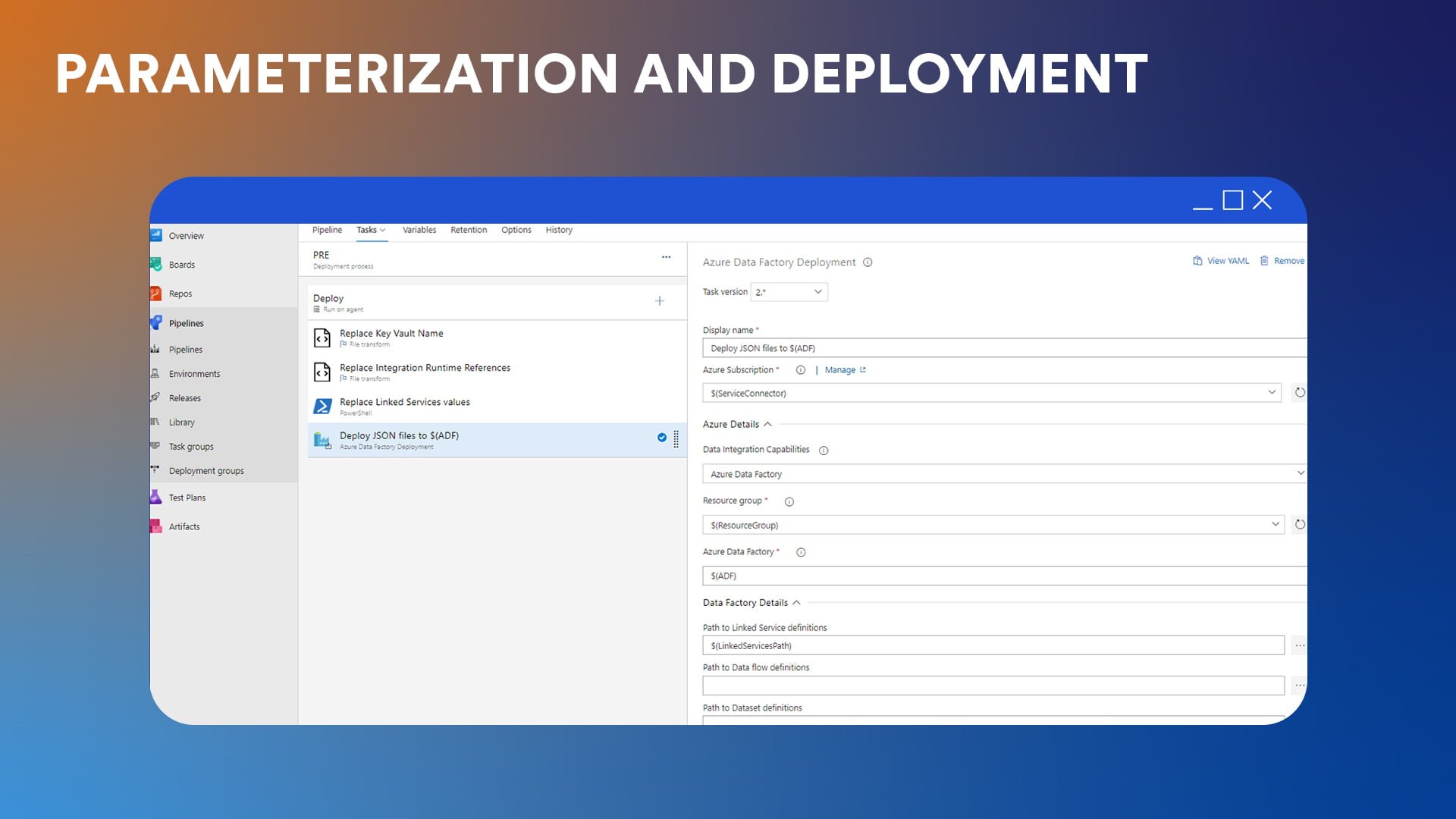The image size is (1456, 819).
Task: Open Data Integration Capabilities dropdown
Action: tap(1300, 473)
